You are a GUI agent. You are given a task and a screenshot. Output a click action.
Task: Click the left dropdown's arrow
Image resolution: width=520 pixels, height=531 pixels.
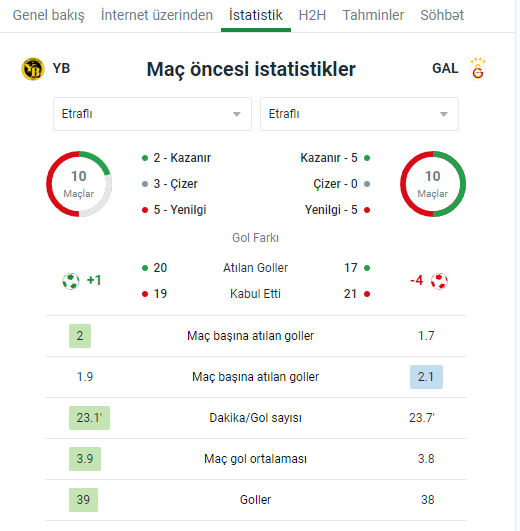(x=237, y=114)
